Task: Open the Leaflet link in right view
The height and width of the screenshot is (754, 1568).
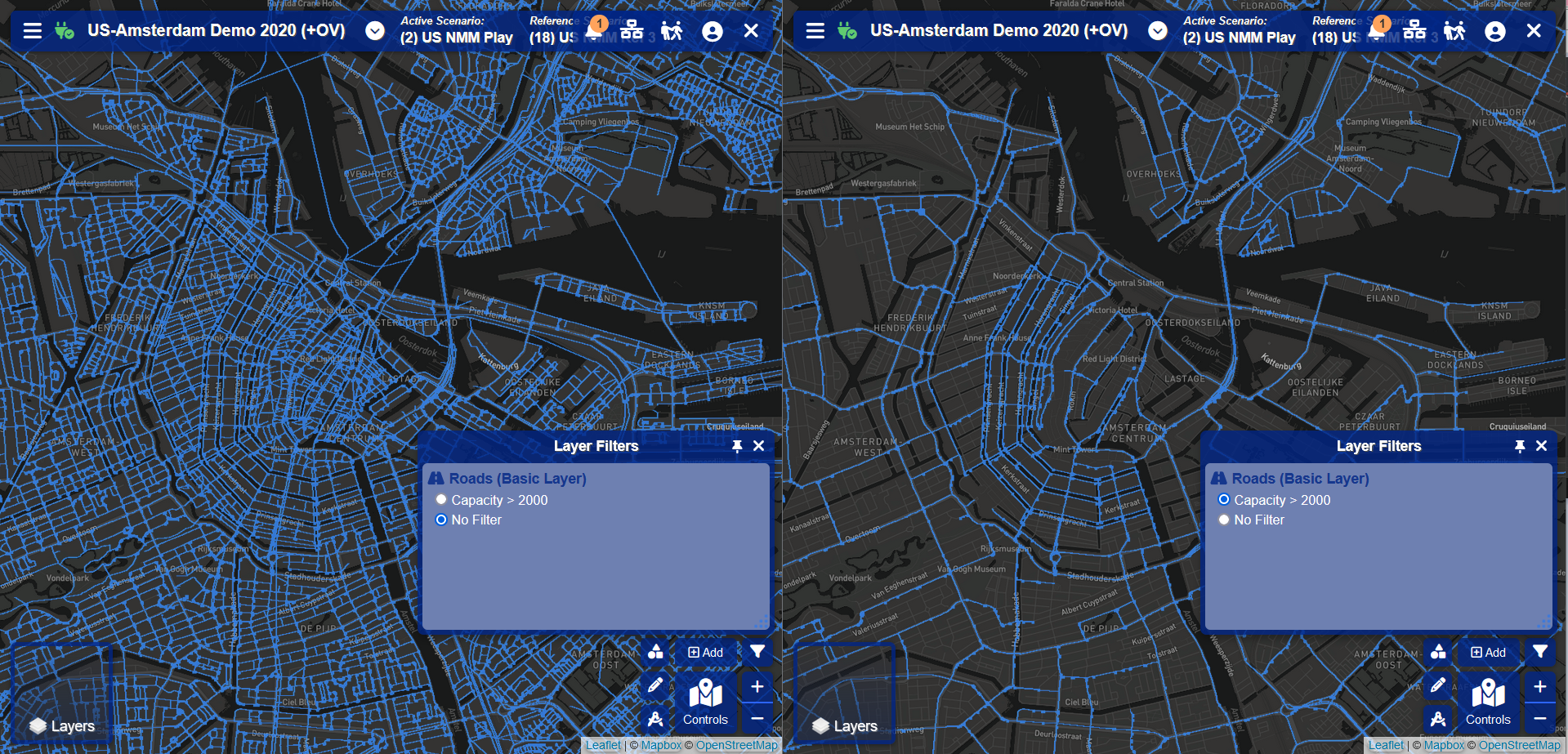Action: click(1386, 745)
